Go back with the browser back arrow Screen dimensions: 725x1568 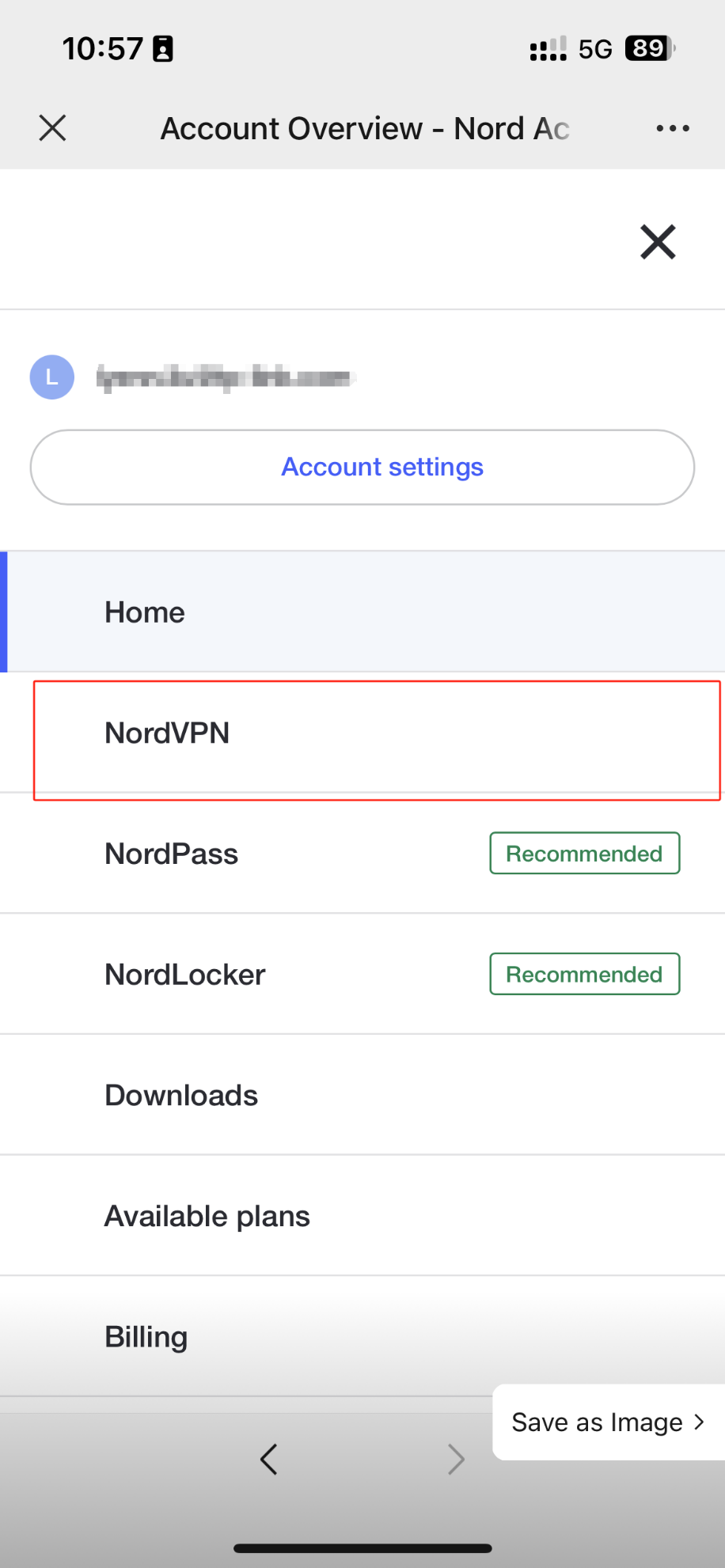(269, 1460)
